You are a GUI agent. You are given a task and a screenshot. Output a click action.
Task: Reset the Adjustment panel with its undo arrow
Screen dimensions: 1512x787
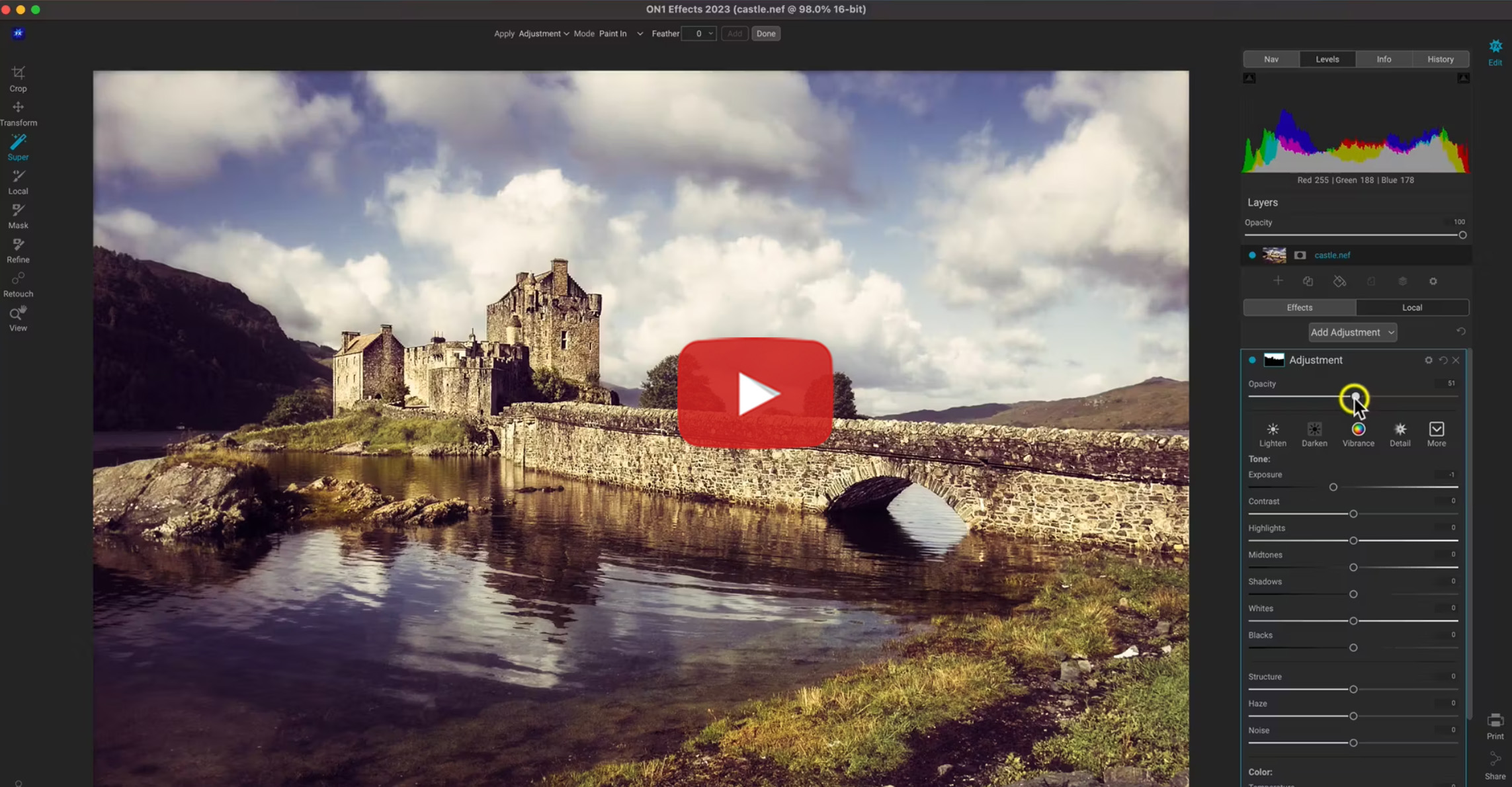tap(1443, 360)
